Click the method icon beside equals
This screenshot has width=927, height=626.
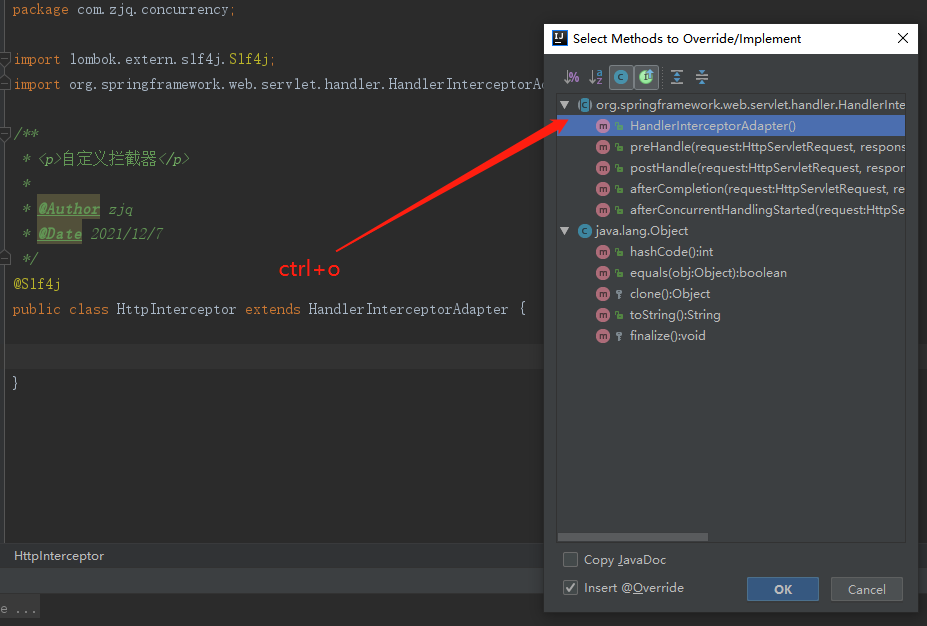click(x=602, y=273)
